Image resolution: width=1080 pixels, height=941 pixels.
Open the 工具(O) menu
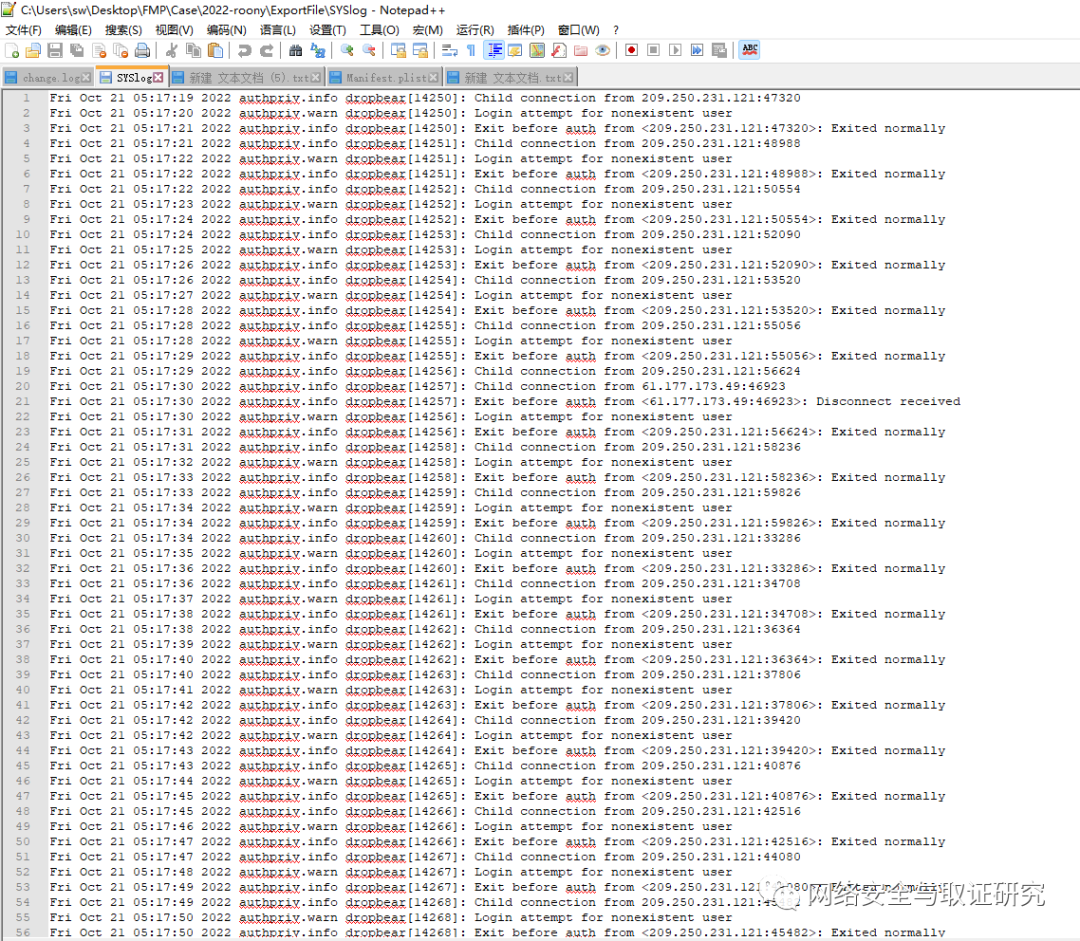[379, 30]
